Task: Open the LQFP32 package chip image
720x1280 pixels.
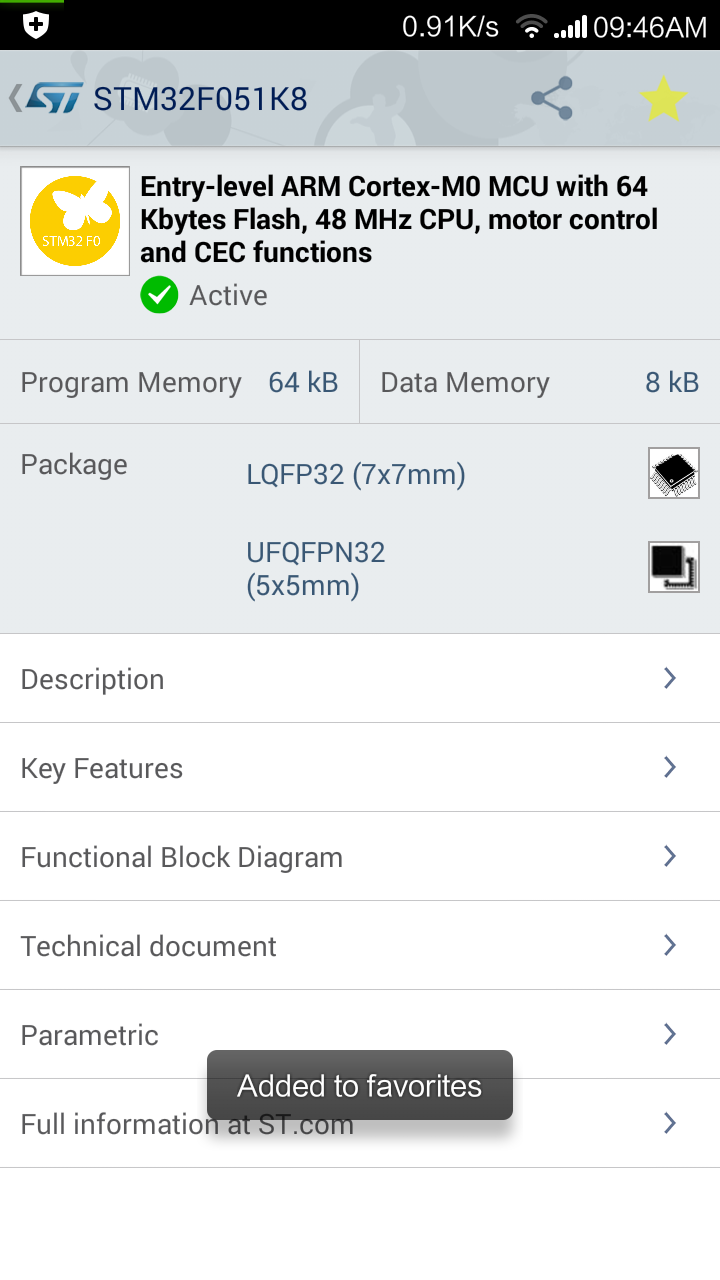Action: (x=674, y=473)
